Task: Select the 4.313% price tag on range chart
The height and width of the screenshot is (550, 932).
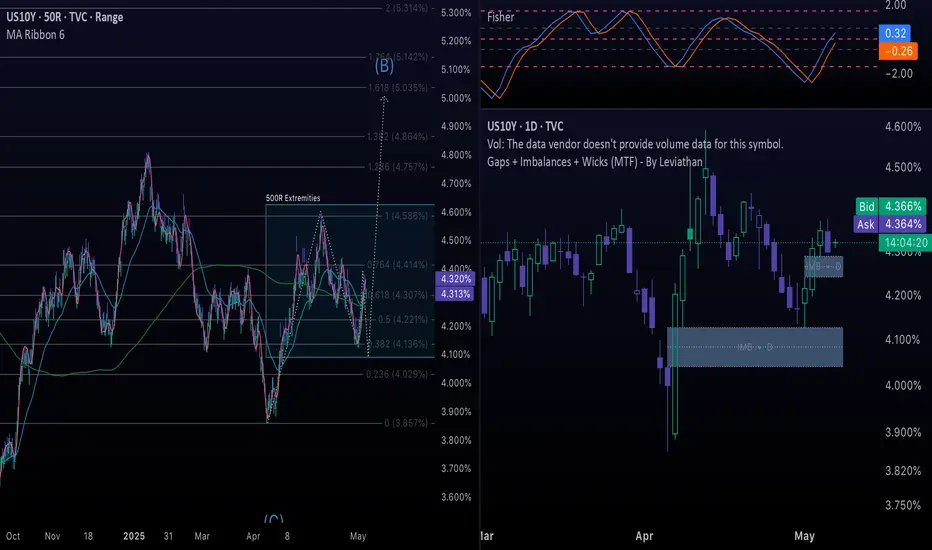Action: 455,294
